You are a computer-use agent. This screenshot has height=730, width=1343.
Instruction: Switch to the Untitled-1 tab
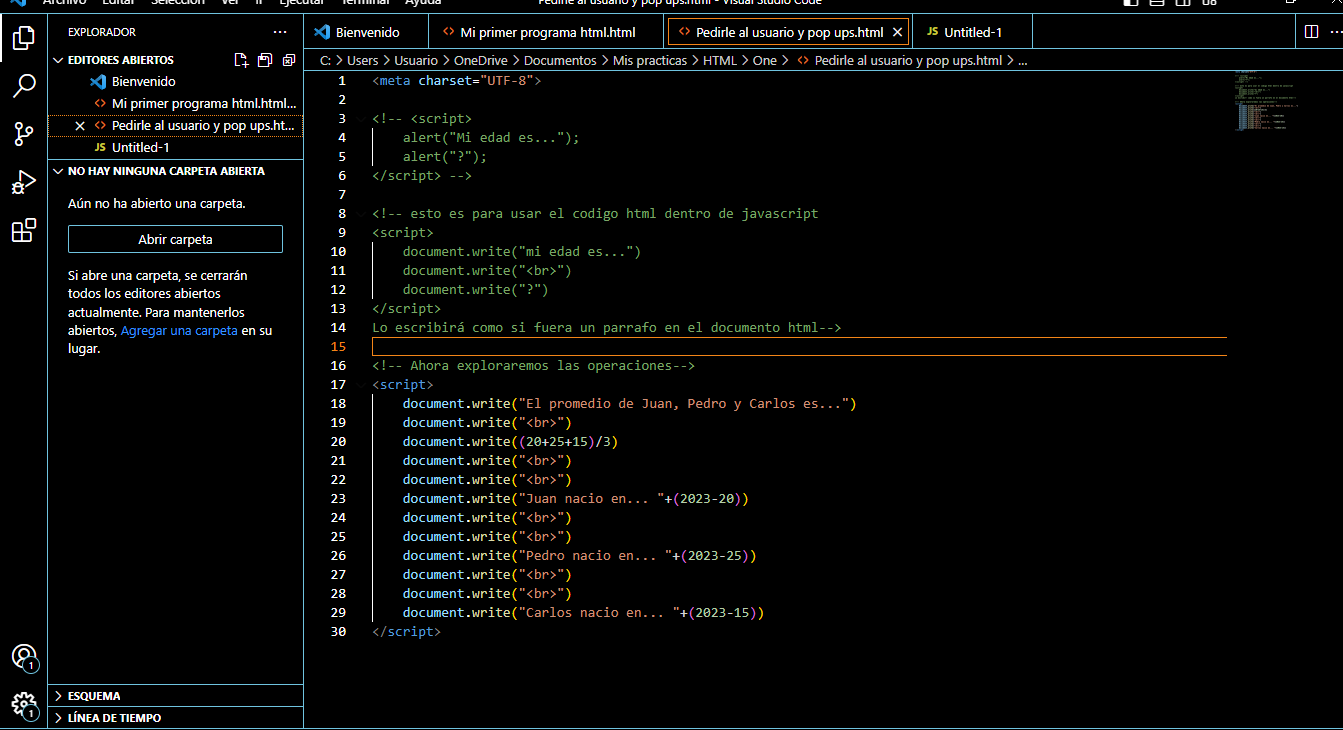coord(972,32)
